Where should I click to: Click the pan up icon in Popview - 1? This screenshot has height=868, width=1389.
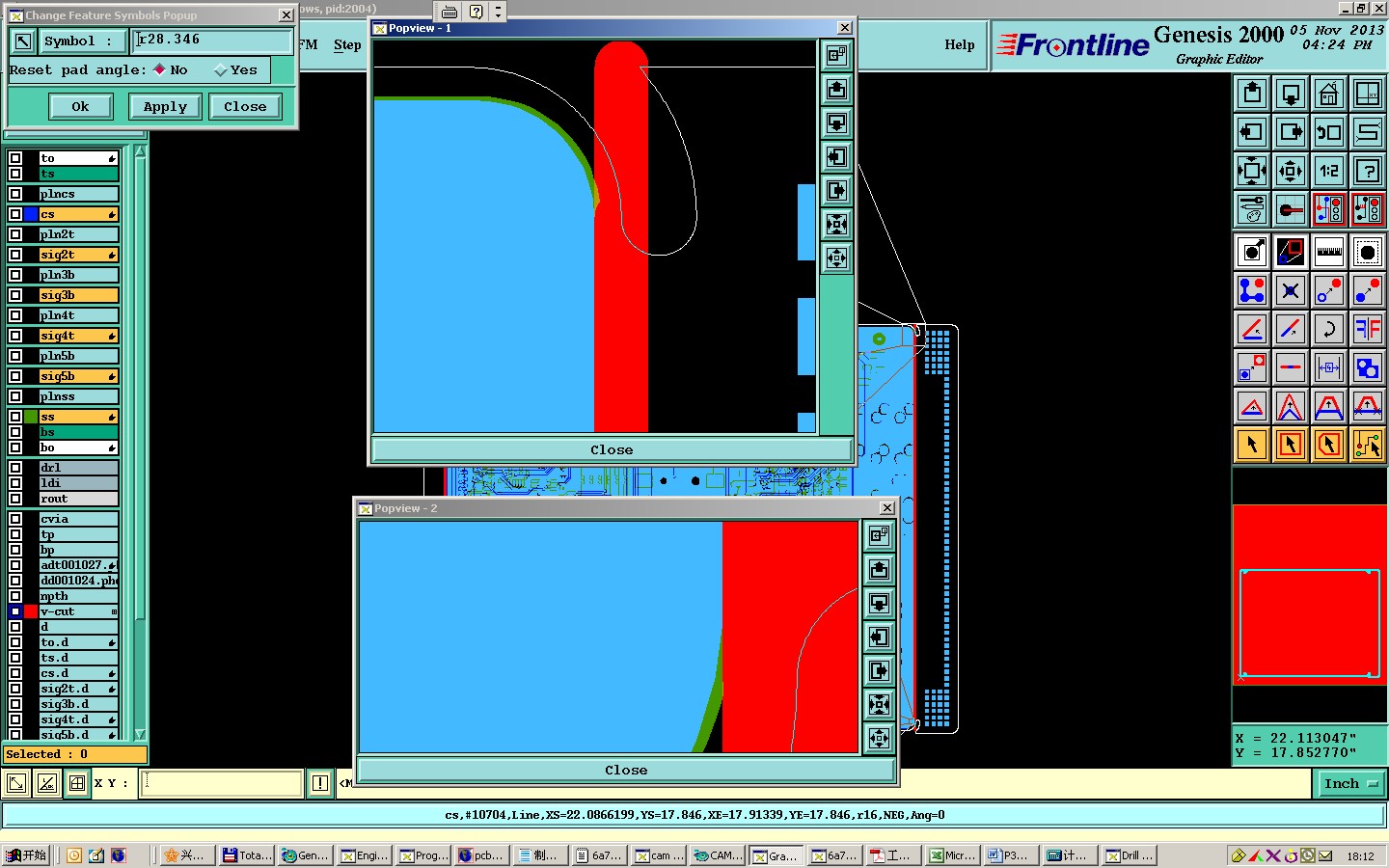click(836, 90)
